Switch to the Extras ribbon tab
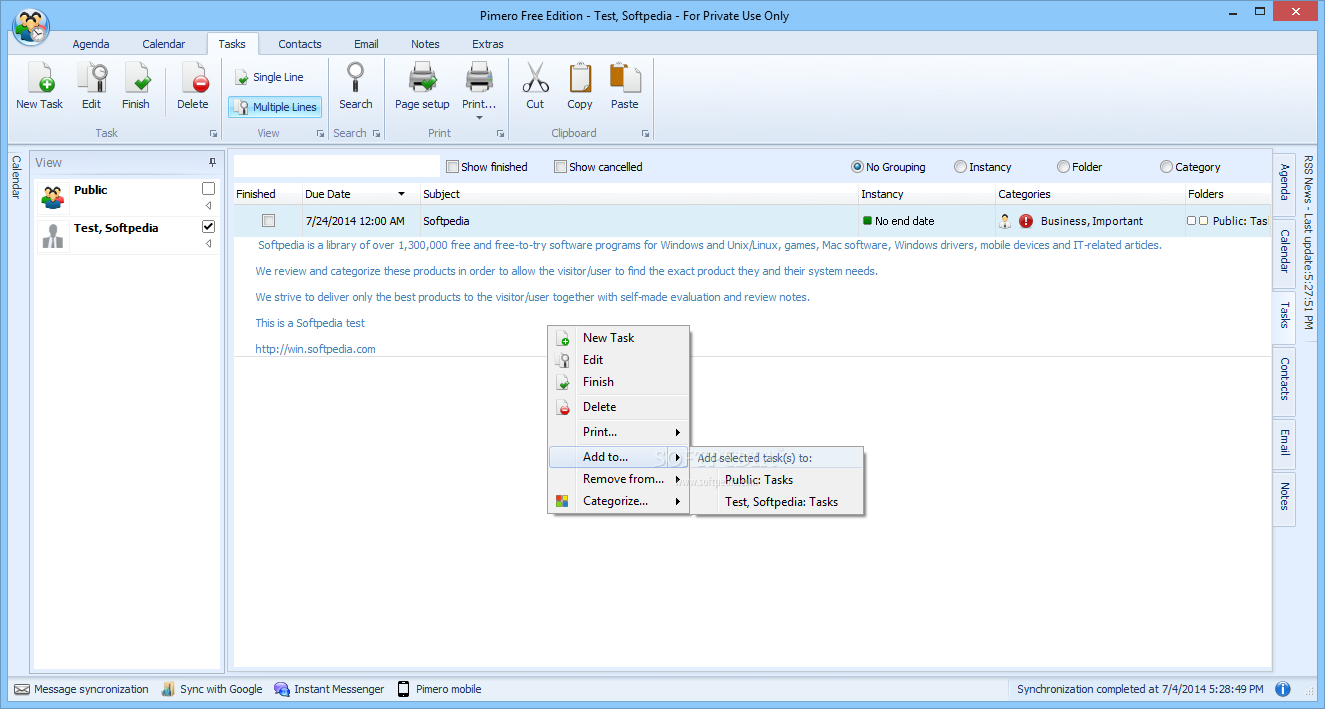Screen dimensions: 1325x709 488,44
